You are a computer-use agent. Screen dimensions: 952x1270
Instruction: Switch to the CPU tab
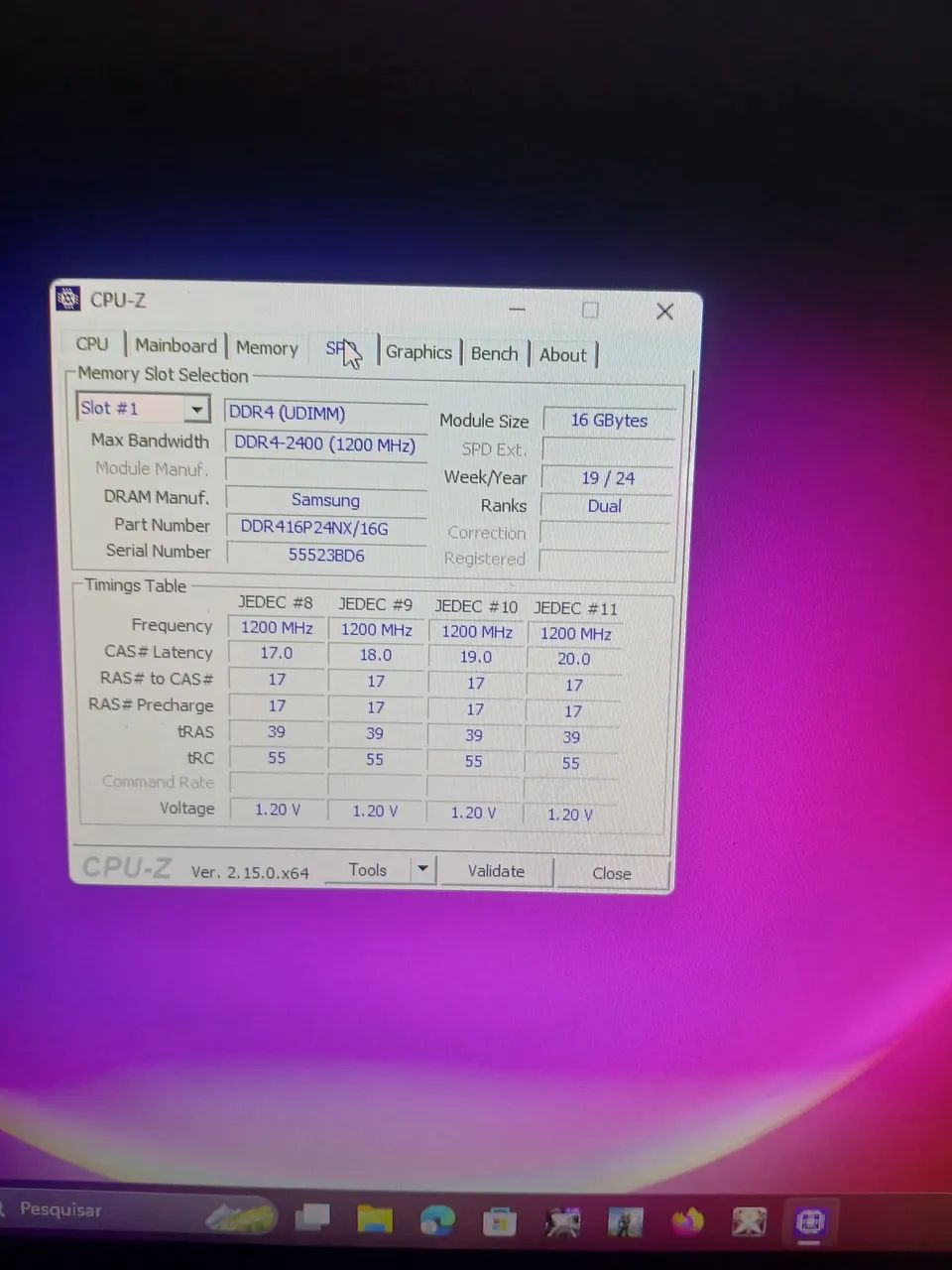[92, 343]
